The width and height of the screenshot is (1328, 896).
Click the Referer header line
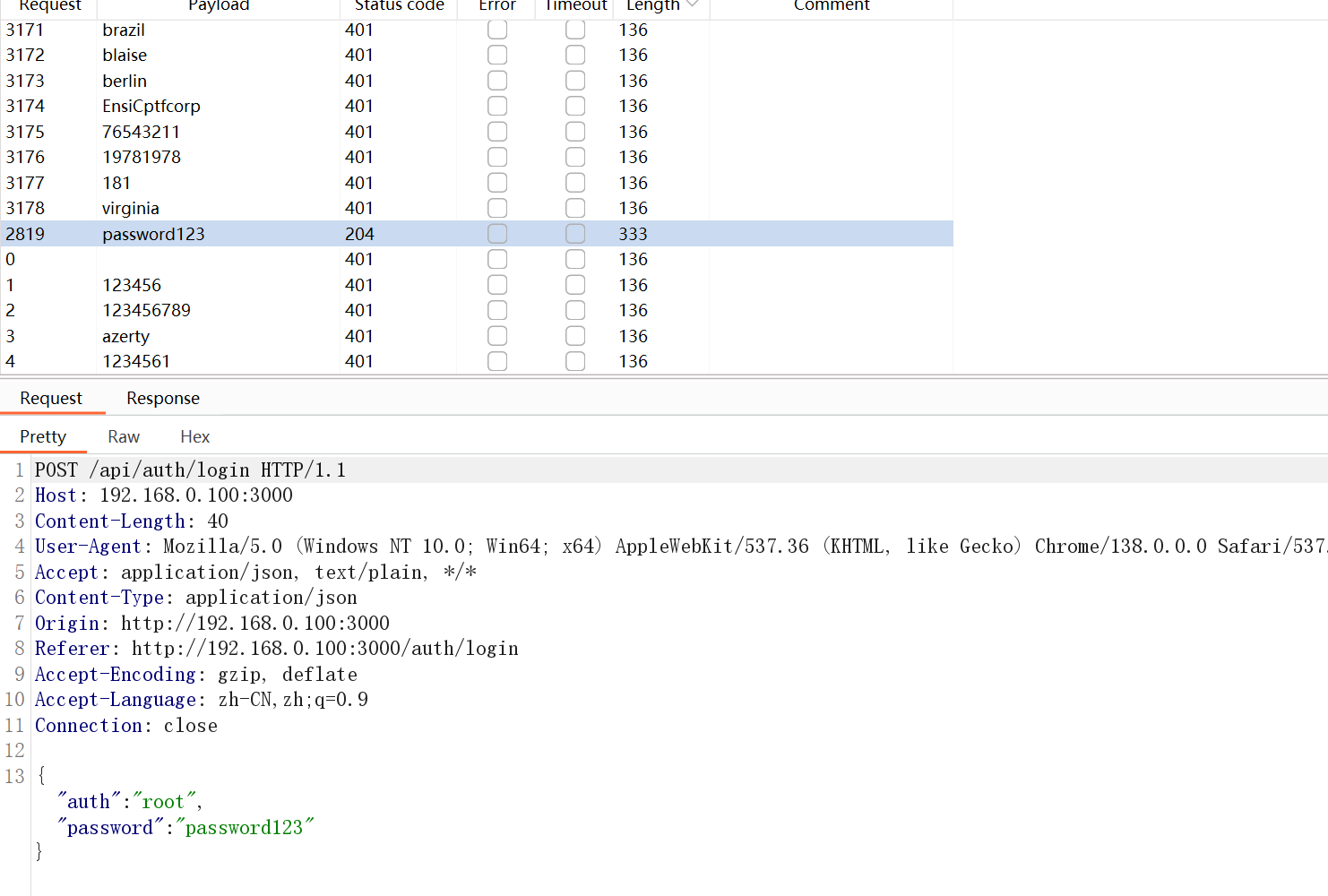[x=277, y=649]
